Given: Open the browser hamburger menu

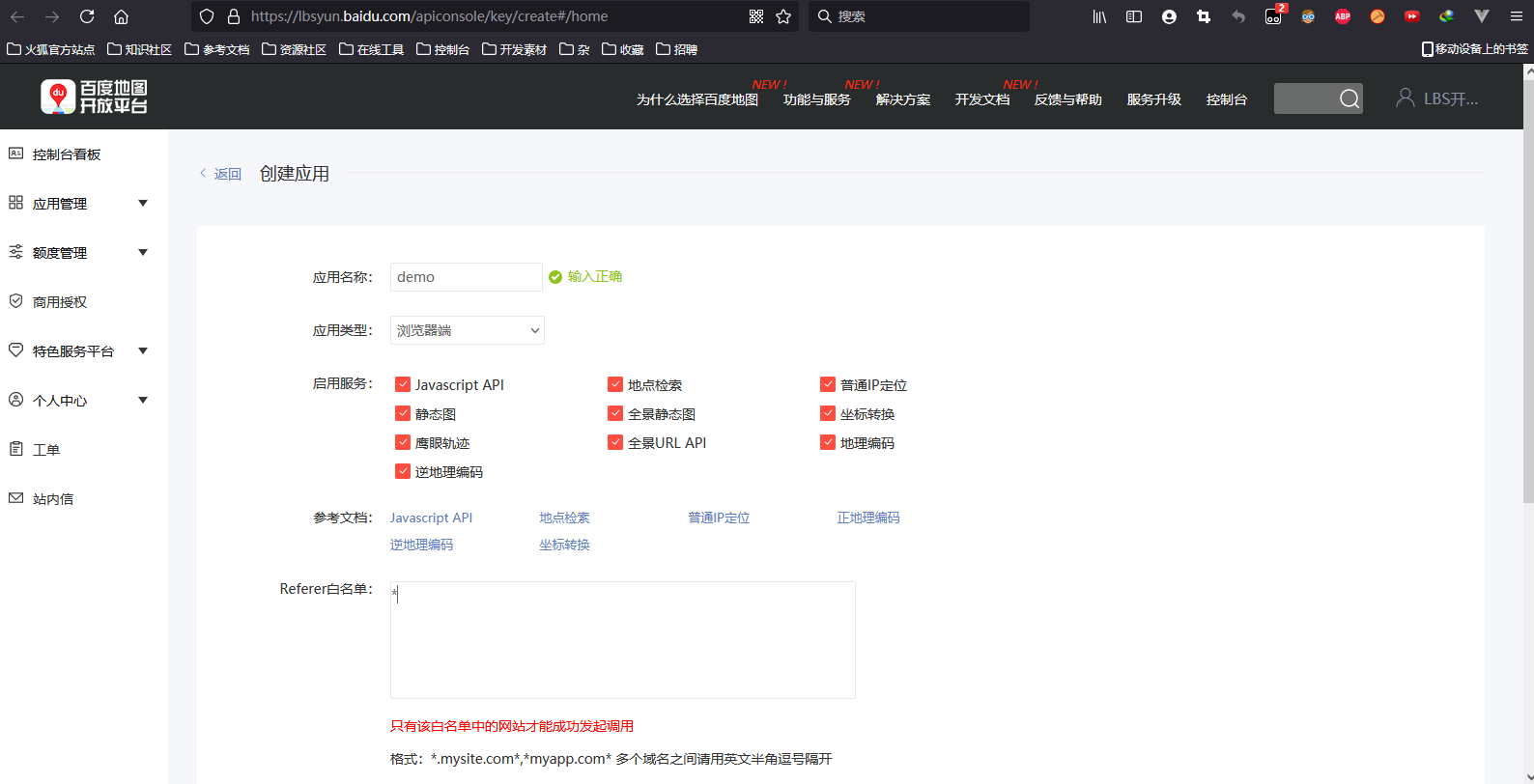Looking at the screenshot, I should [x=1517, y=16].
